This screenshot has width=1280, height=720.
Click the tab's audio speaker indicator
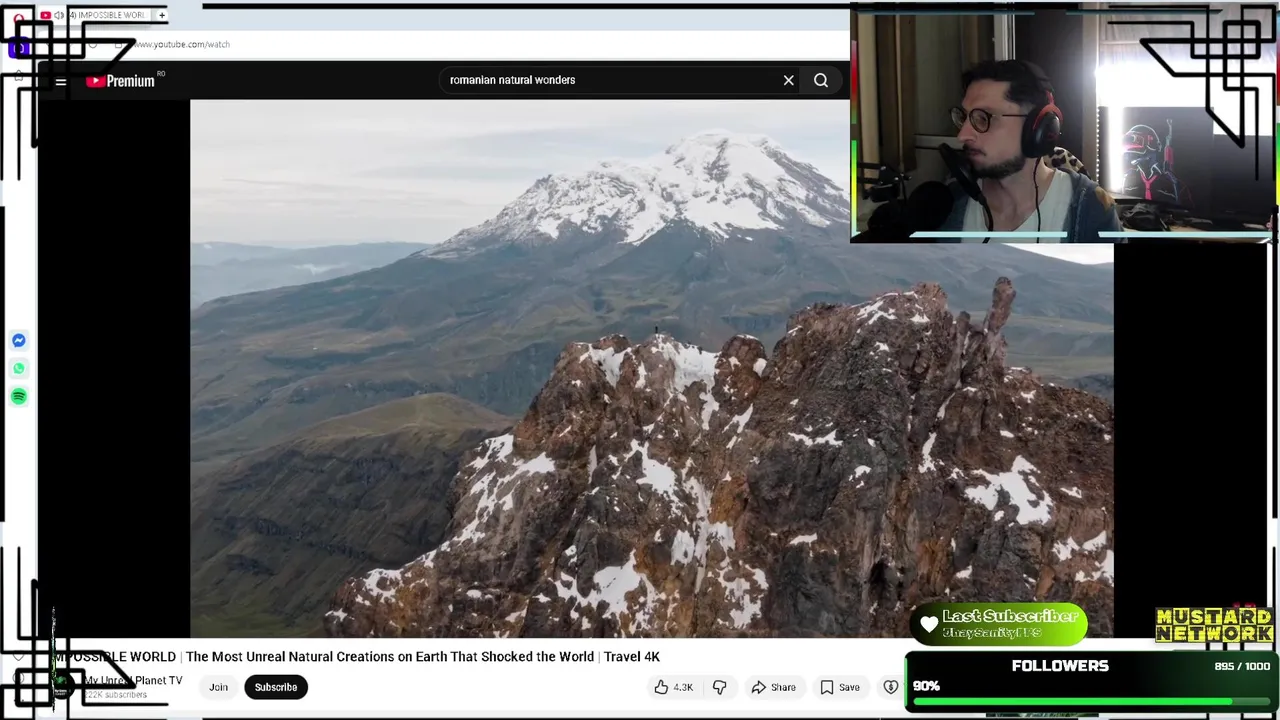click(59, 15)
